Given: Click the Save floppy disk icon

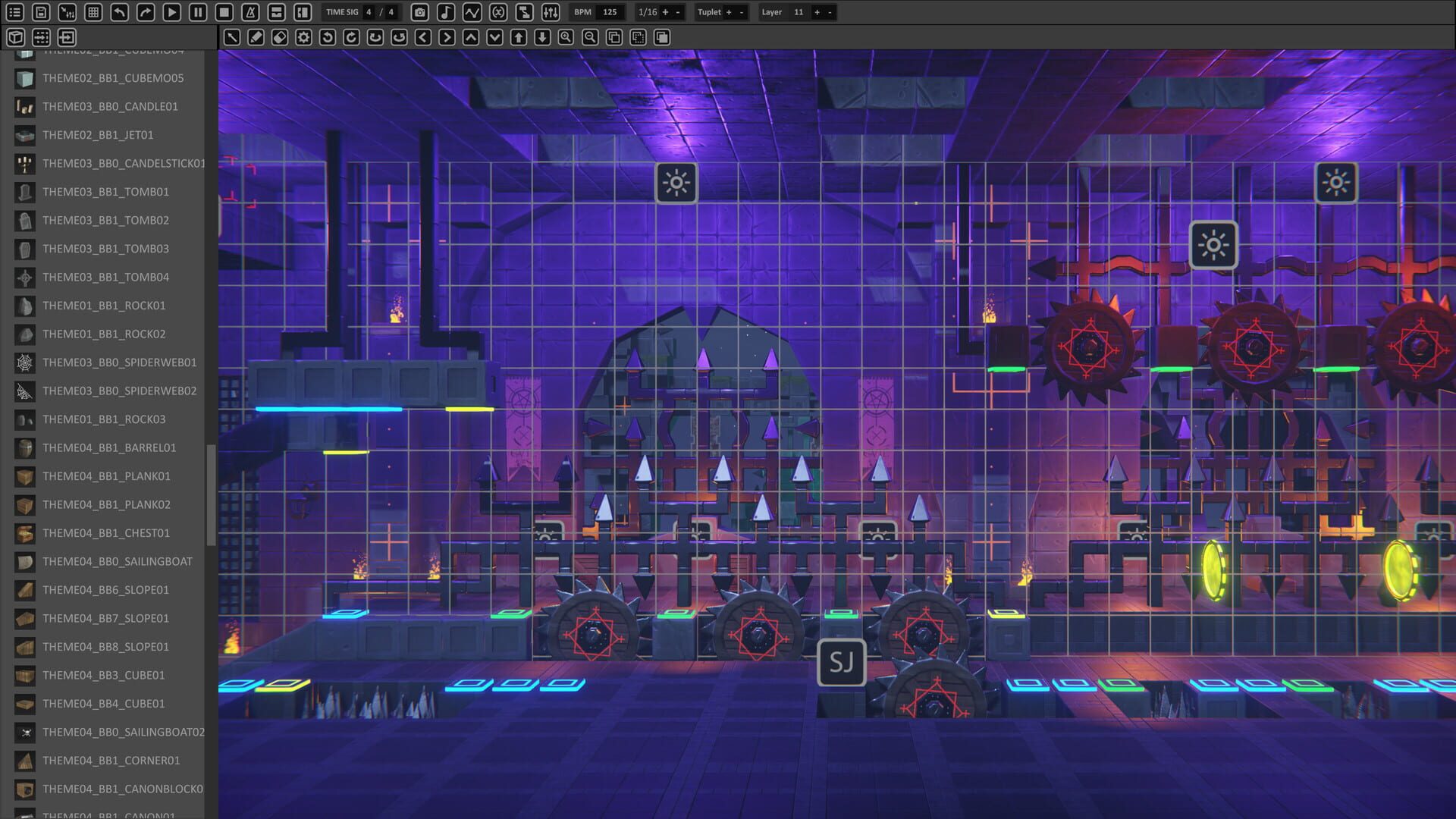Looking at the screenshot, I should tap(41, 12).
